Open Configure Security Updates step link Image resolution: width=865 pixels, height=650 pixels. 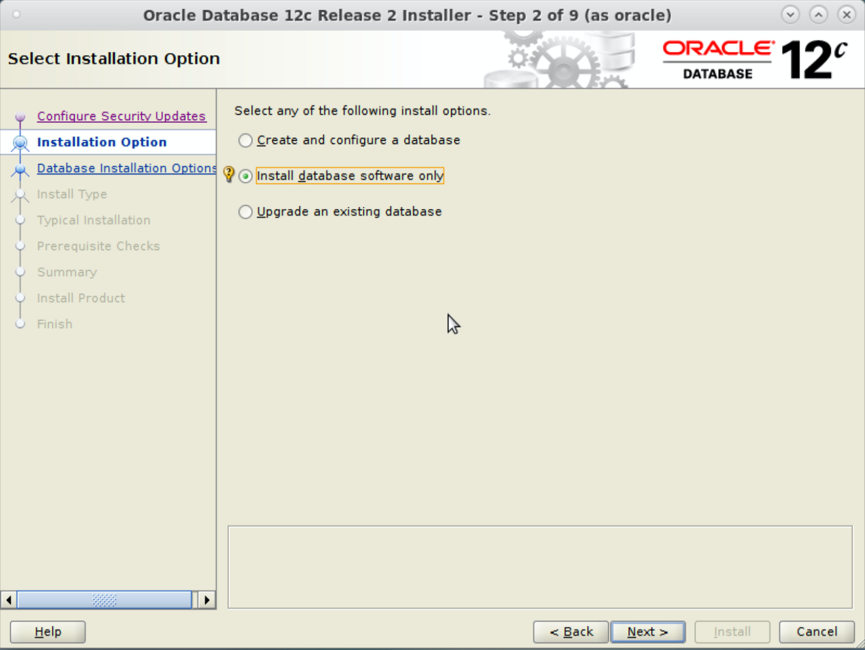coord(121,116)
